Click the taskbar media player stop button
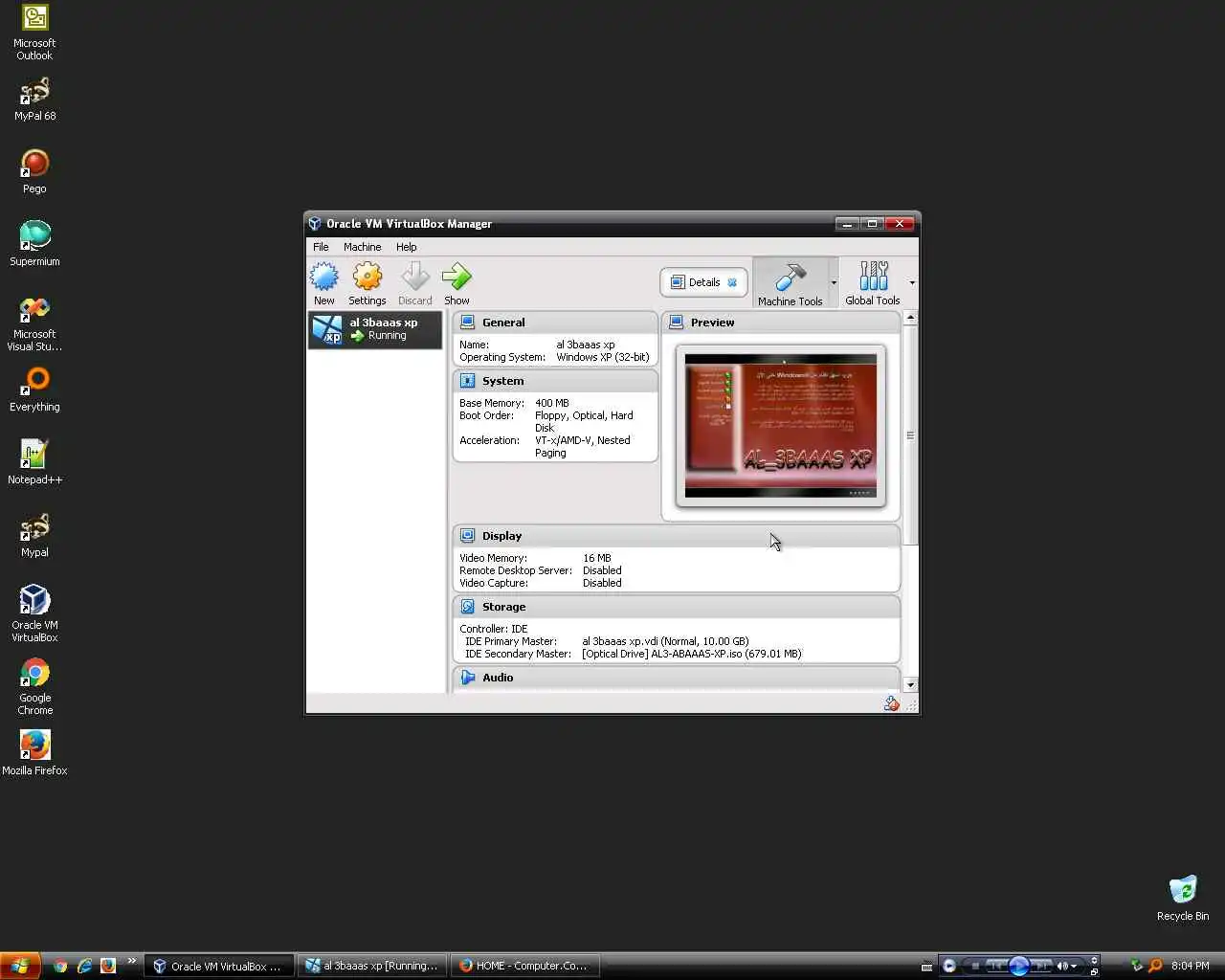This screenshot has width=1225, height=980. [x=975, y=966]
